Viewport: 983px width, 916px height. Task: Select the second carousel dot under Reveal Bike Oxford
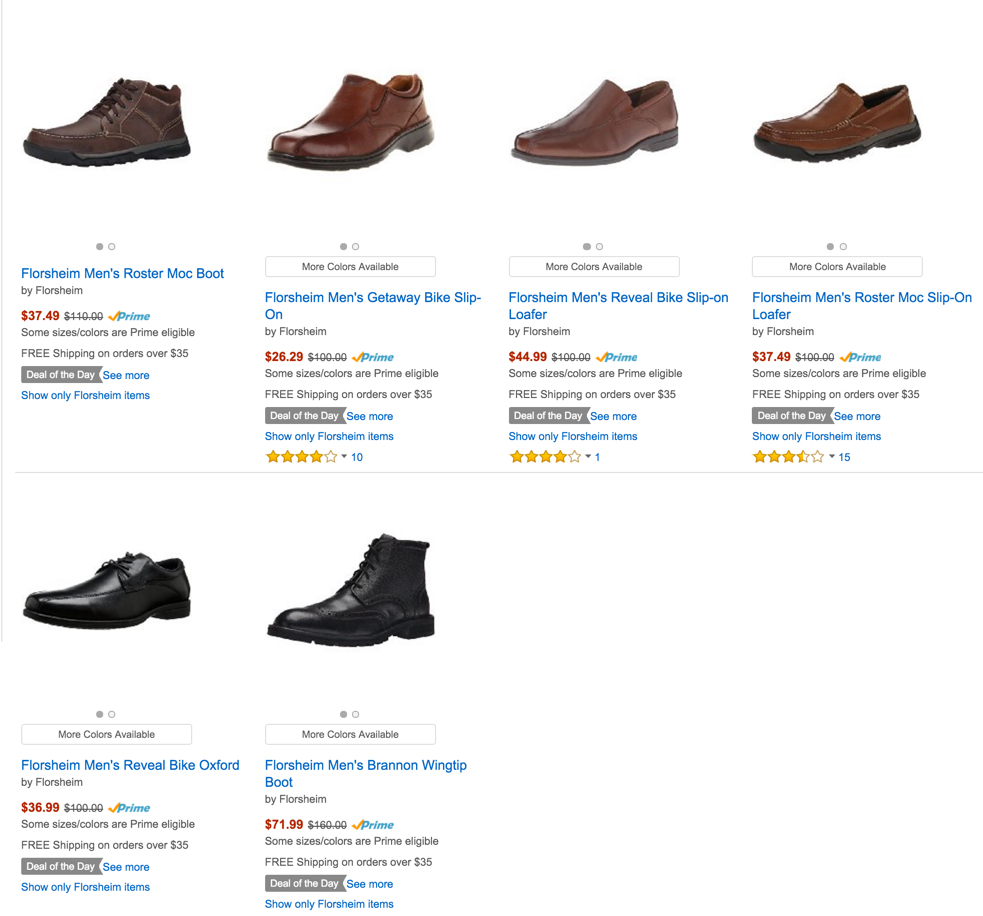pyautogui.click(x=112, y=714)
